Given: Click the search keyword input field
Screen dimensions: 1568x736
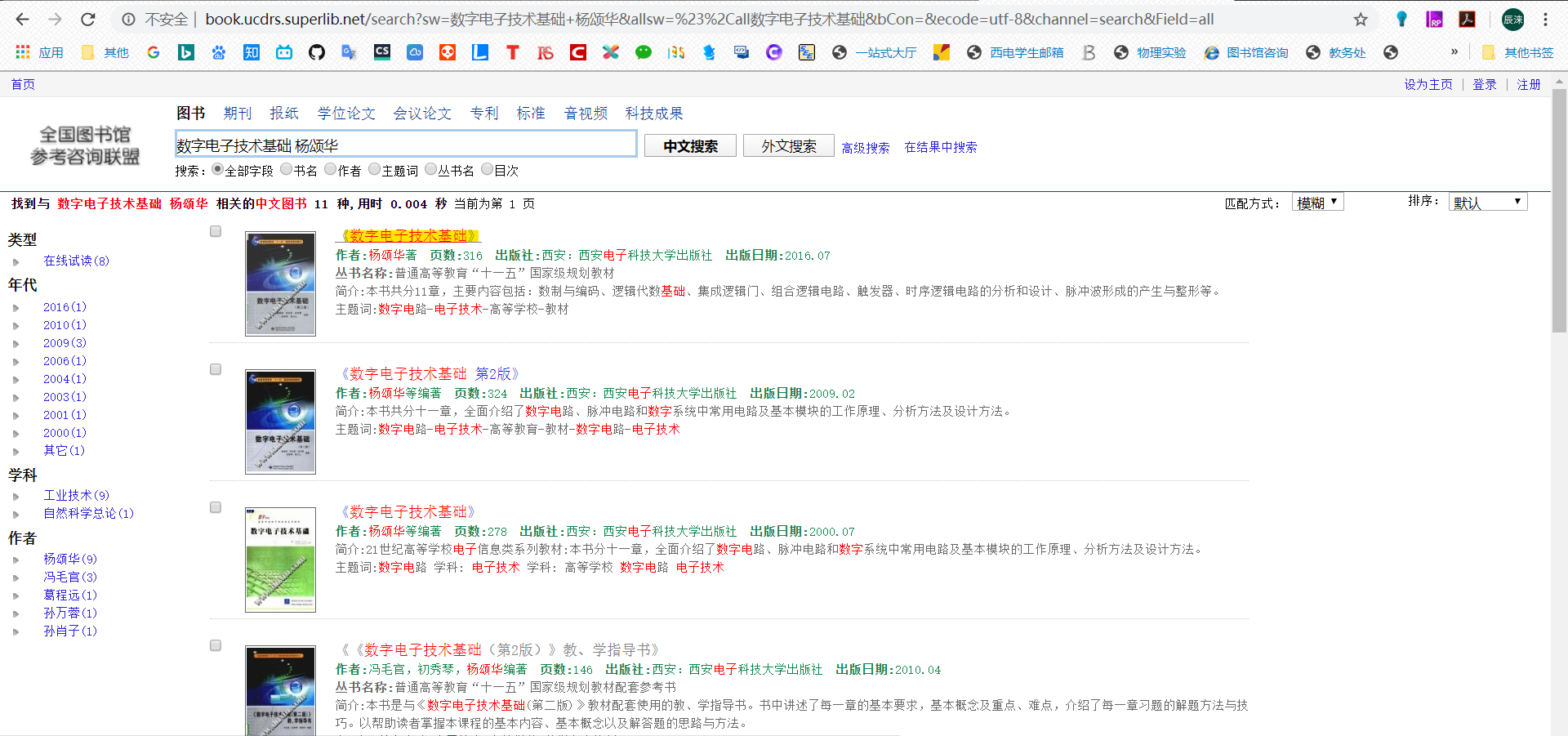Looking at the screenshot, I should (x=405, y=145).
